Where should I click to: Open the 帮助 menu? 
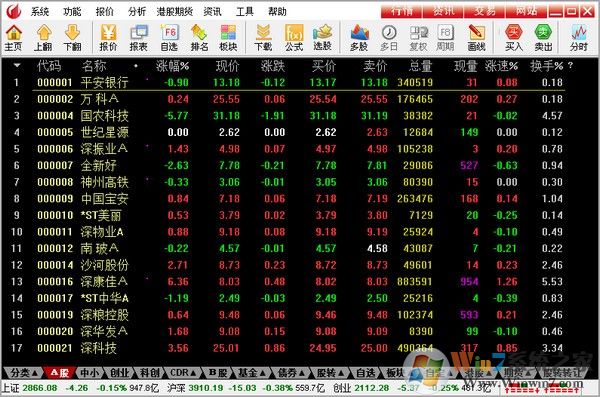point(277,11)
